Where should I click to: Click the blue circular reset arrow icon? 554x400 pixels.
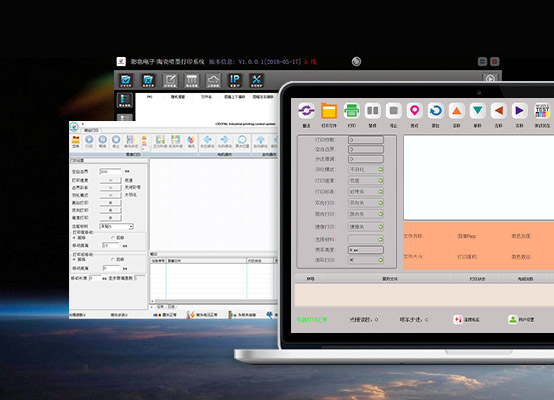tap(436, 111)
